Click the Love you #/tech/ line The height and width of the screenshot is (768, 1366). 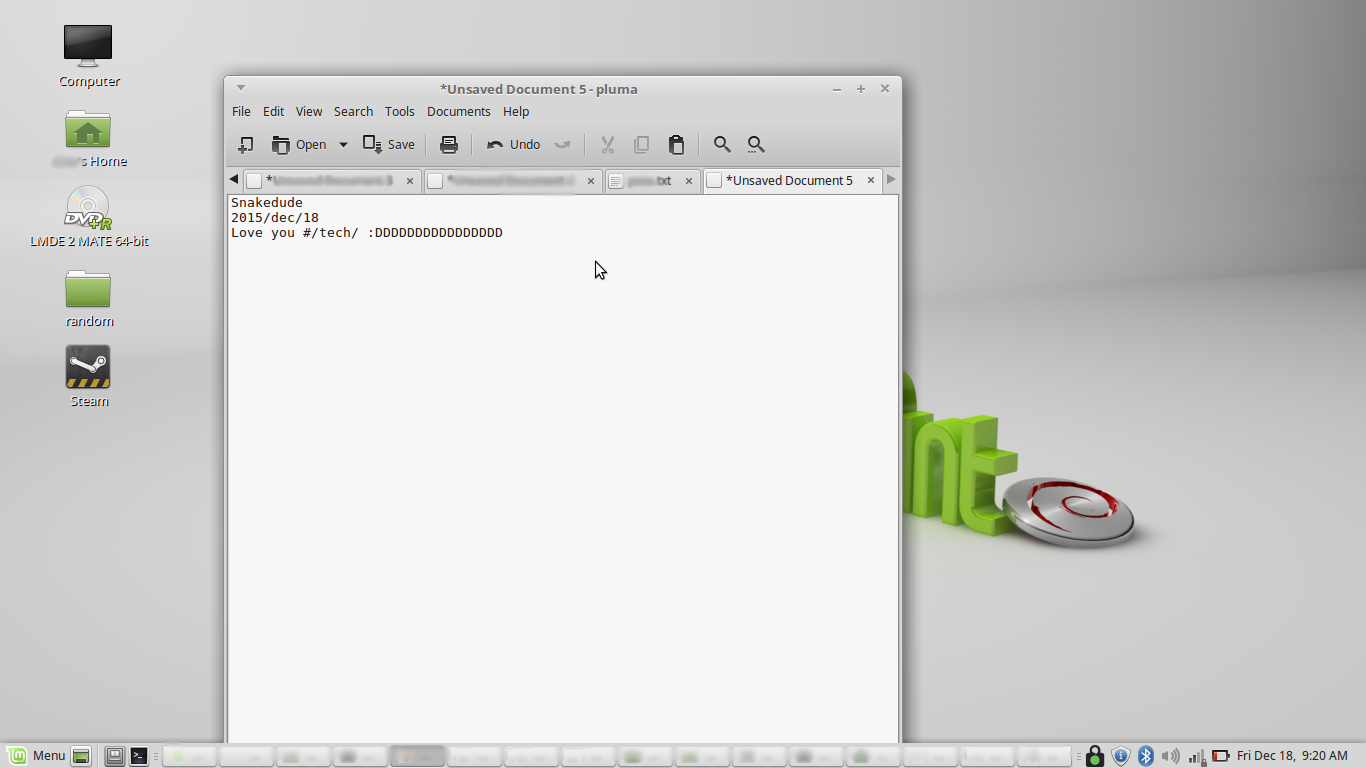[367, 233]
